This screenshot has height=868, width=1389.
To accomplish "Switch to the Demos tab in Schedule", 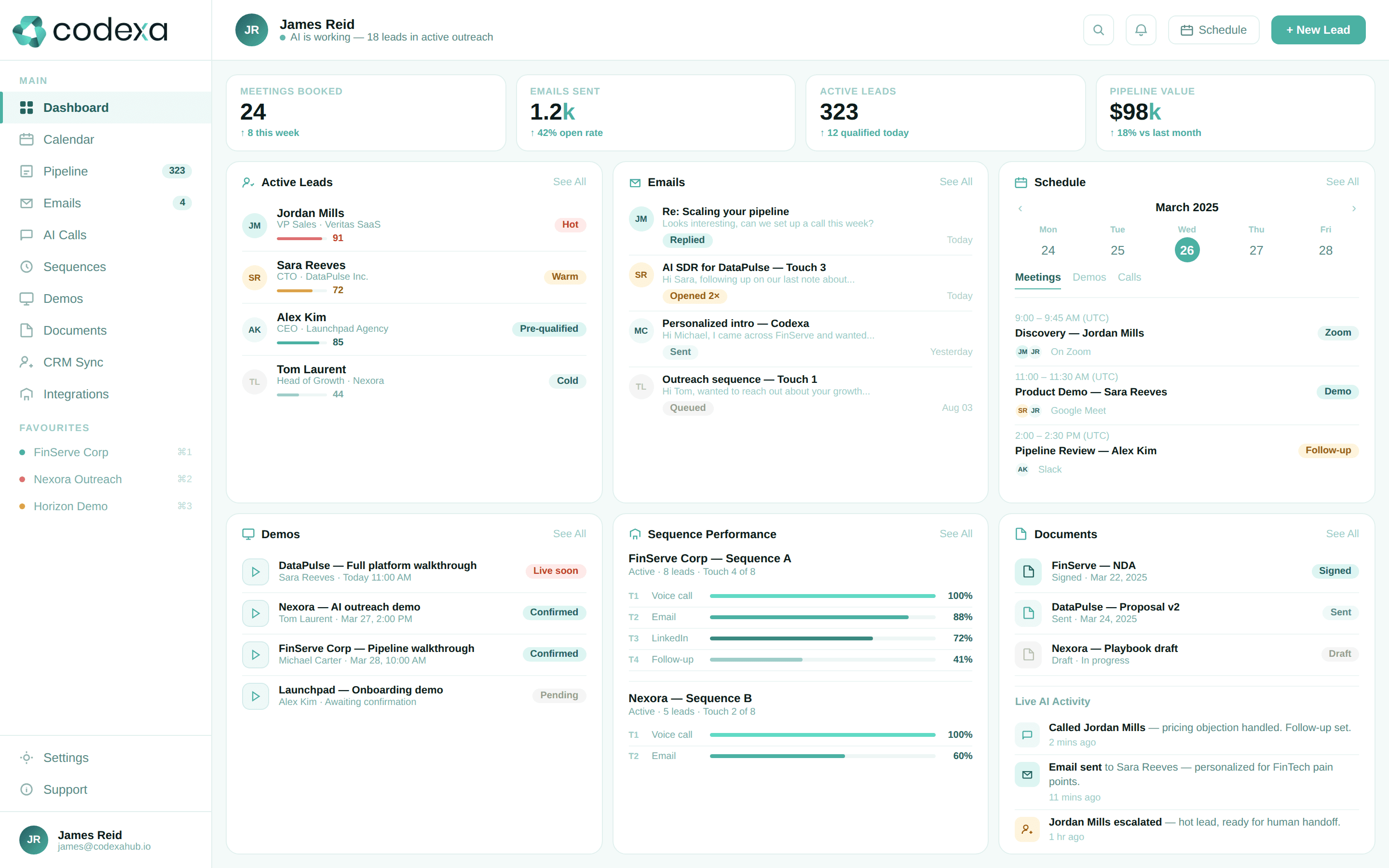I will point(1089,277).
